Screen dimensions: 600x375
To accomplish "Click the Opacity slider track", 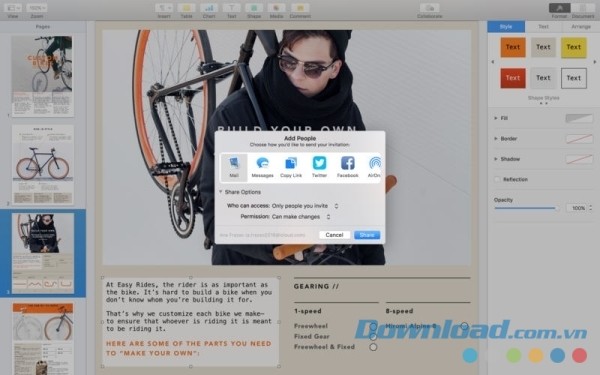I will click(527, 208).
